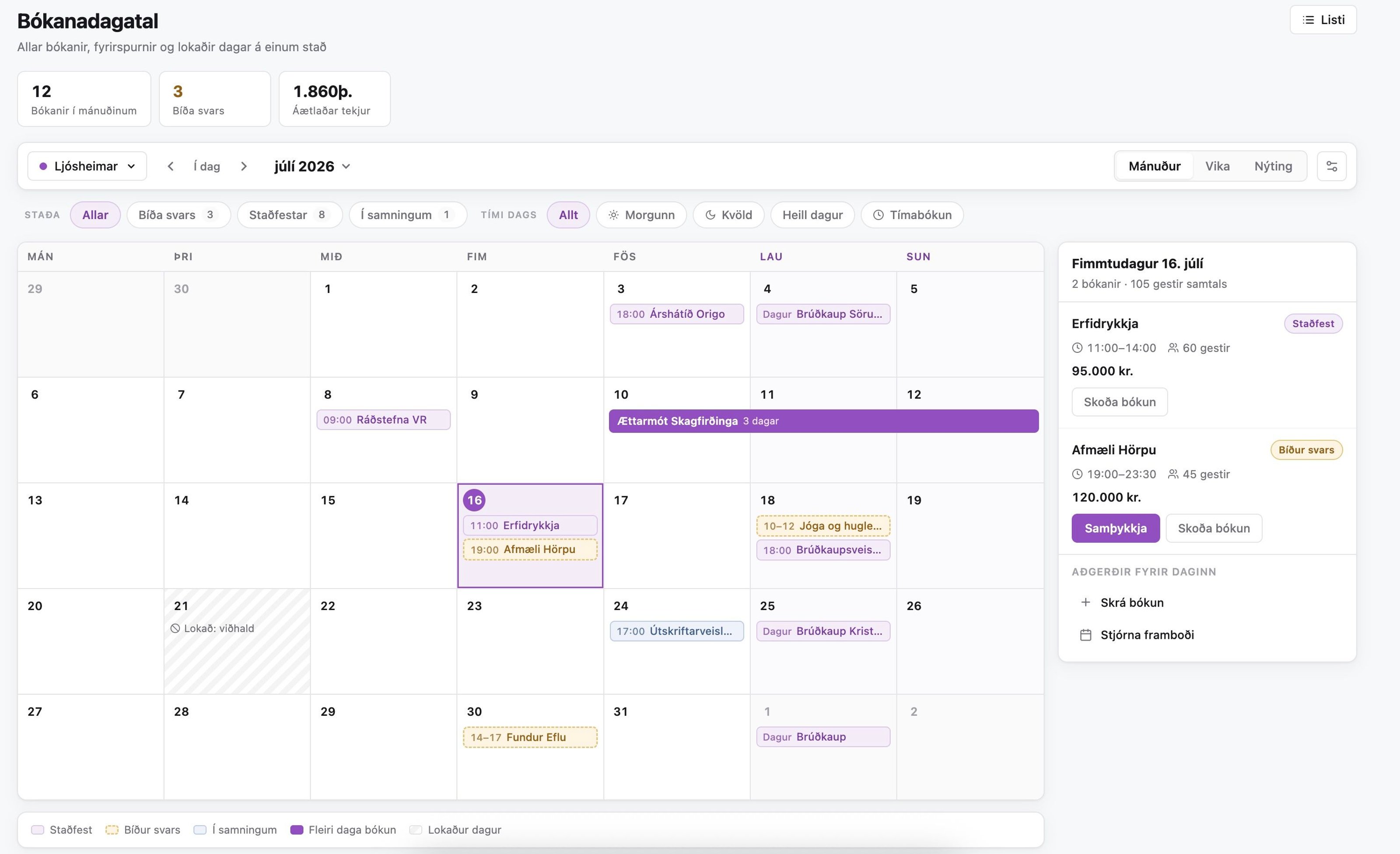Select closed day July 21
Image resolution: width=1400 pixels, height=854 pixels.
(x=238, y=641)
